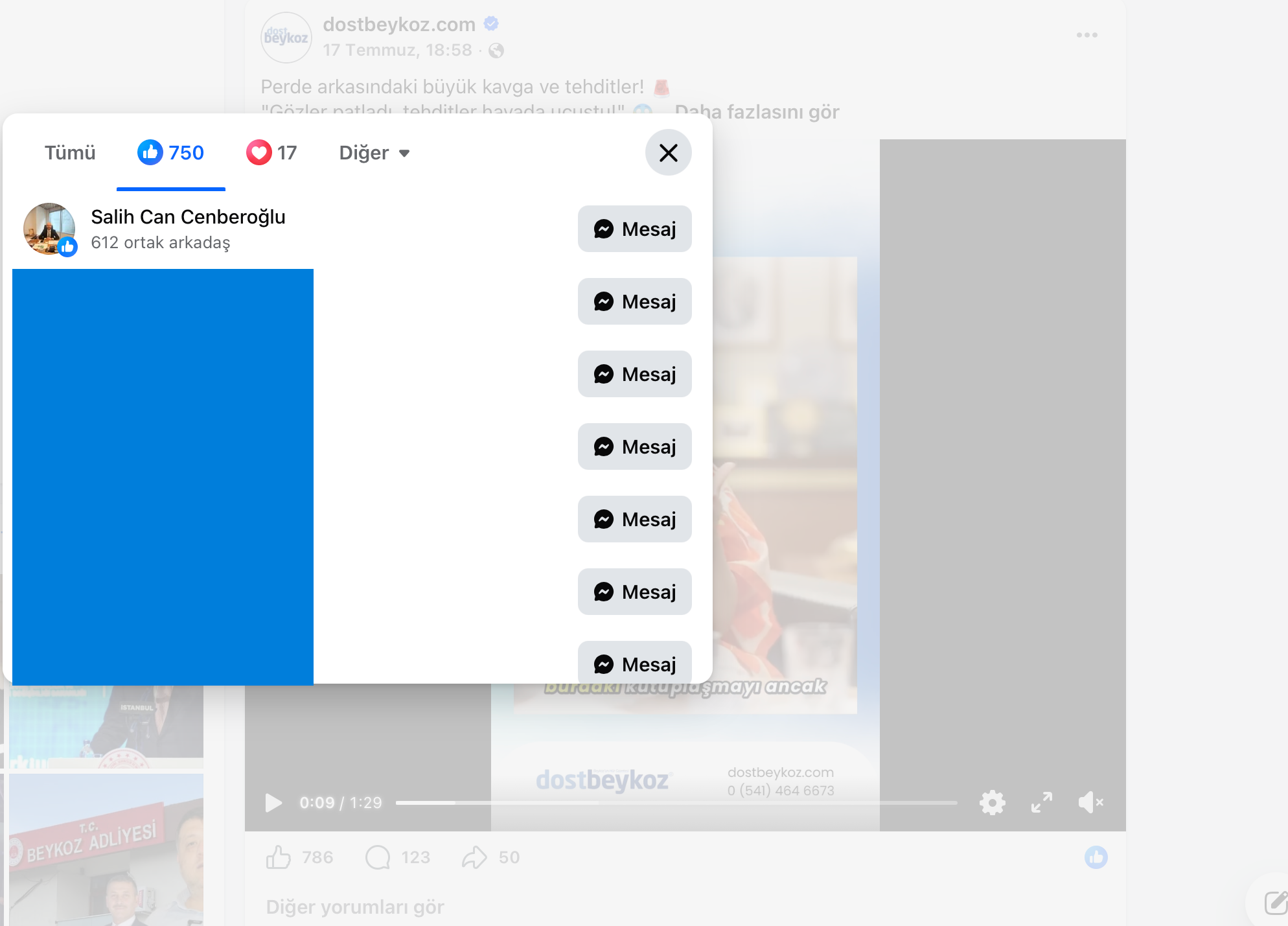Open video settings gear

[x=992, y=803]
